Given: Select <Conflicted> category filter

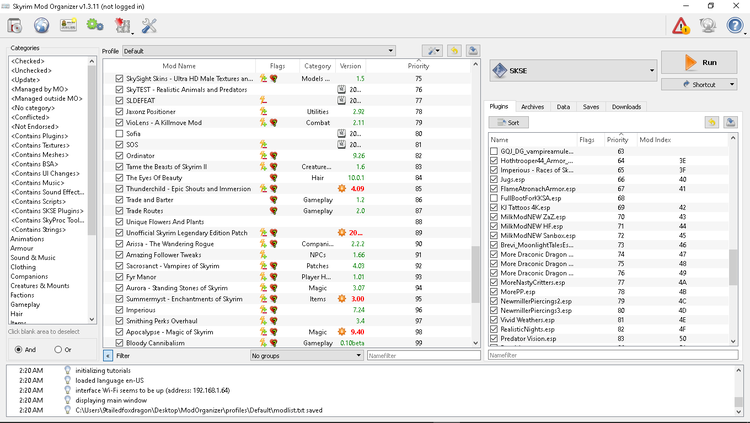Looking at the screenshot, I should [30, 117].
